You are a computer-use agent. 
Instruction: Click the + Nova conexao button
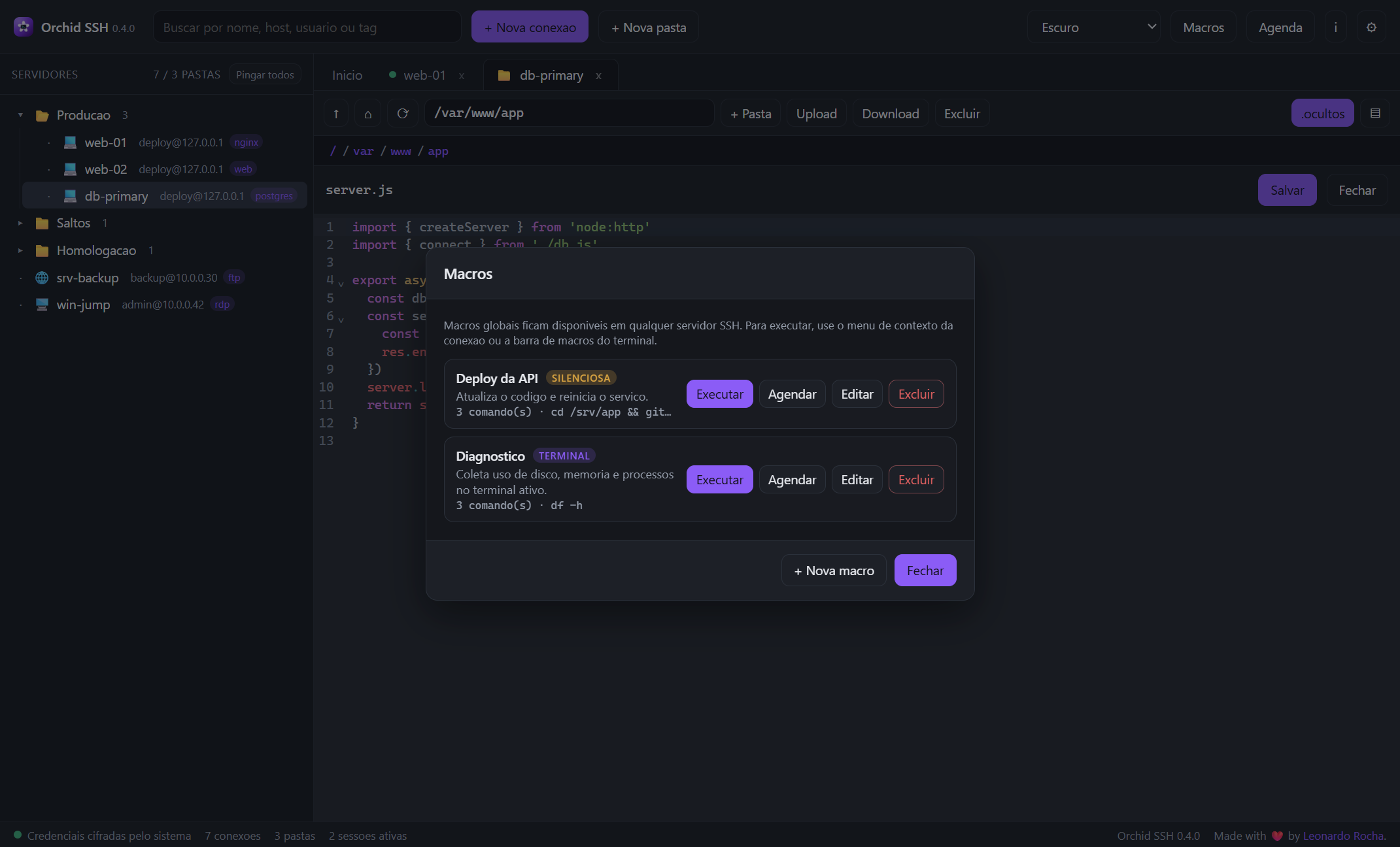tap(530, 27)
